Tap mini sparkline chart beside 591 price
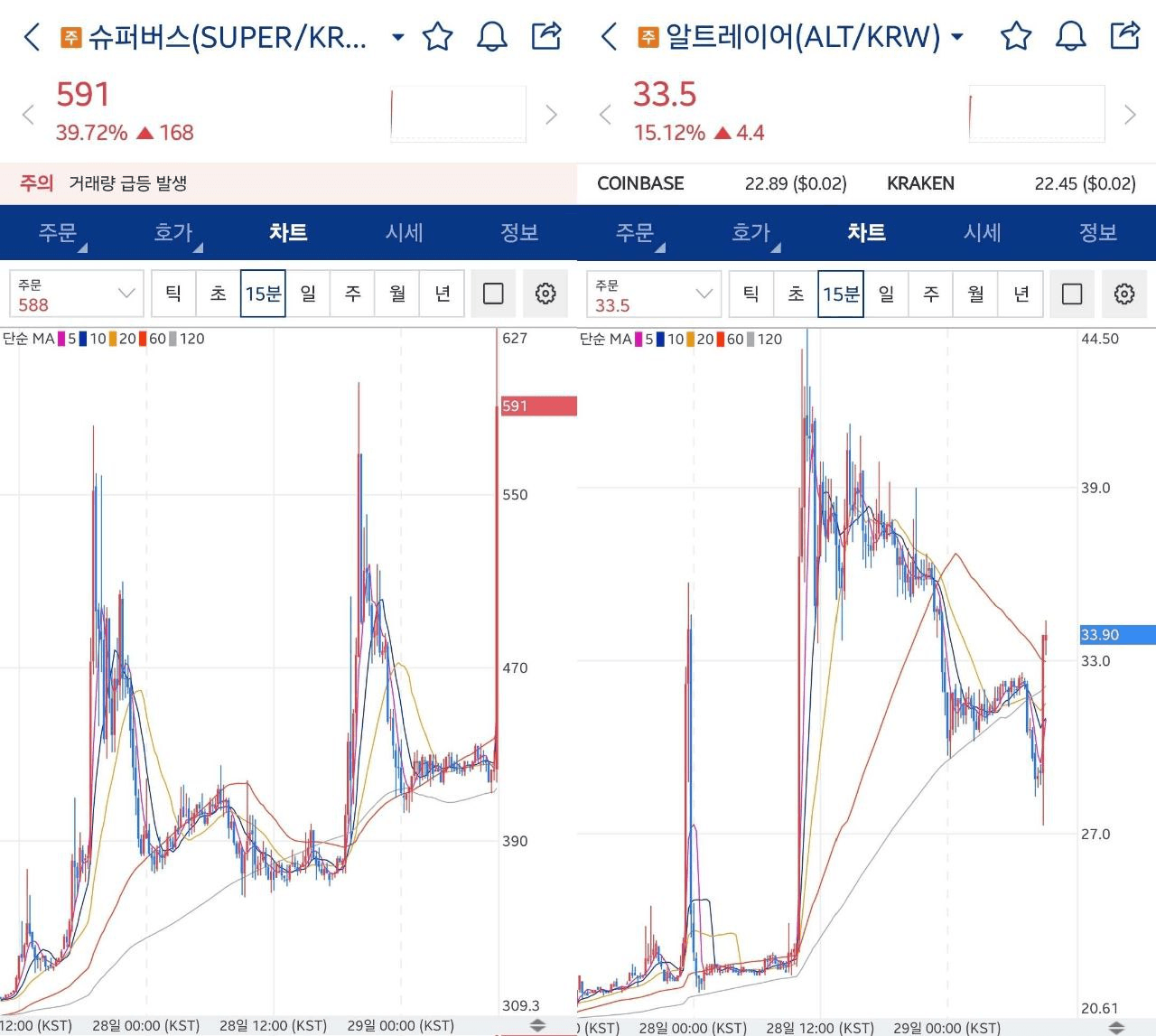Viewport: 1156px width, 1036px height. tap(458, 115)
